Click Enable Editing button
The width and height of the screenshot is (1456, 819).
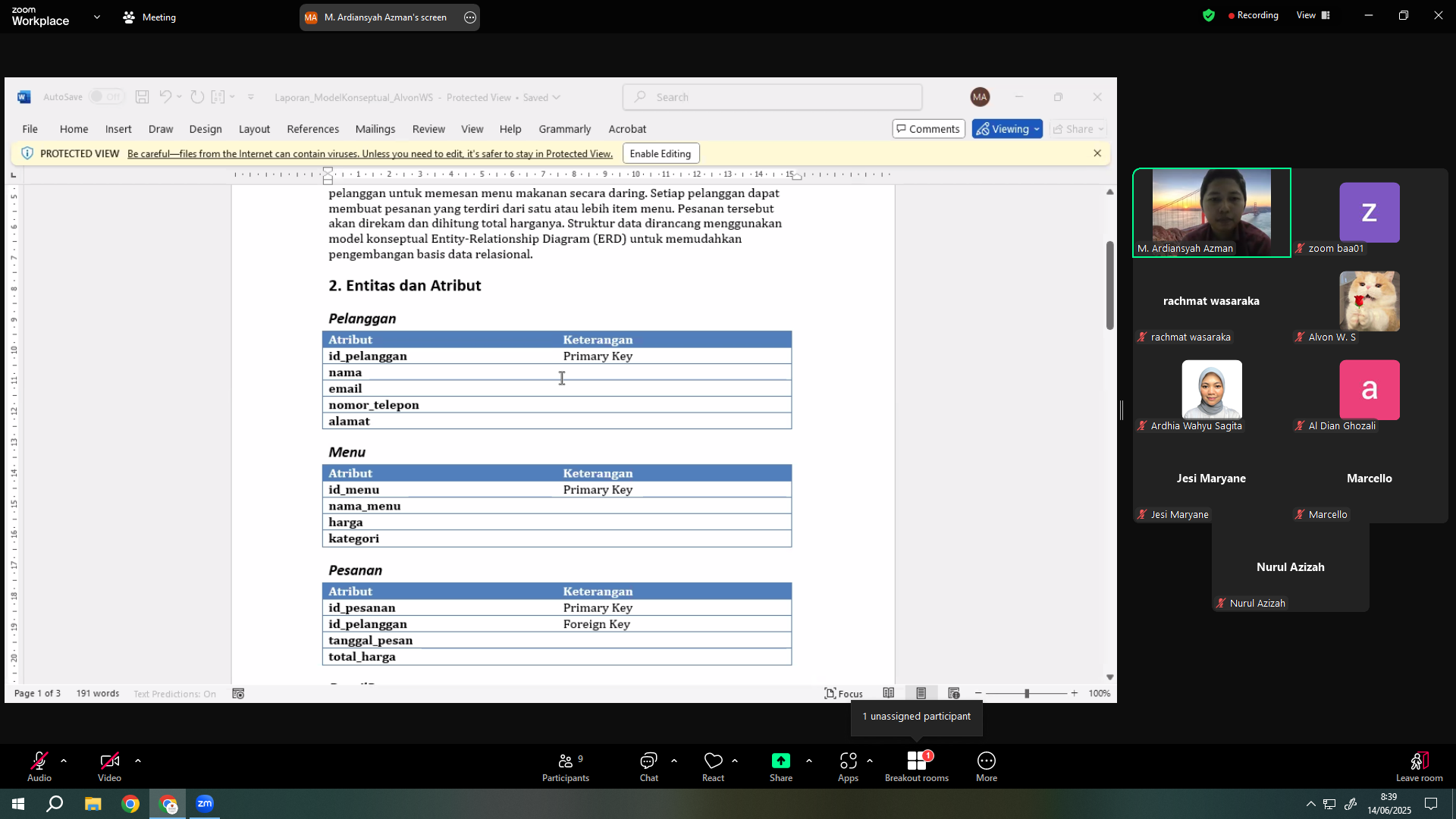[x=661, y=154]
